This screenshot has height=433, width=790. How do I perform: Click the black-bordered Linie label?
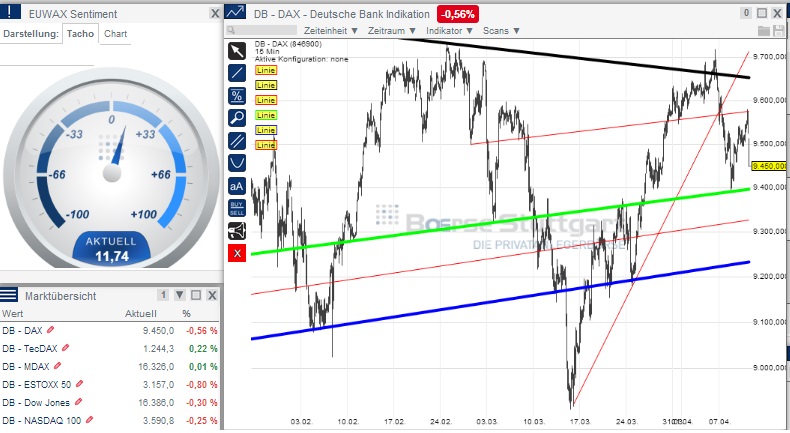coord(266,85)
